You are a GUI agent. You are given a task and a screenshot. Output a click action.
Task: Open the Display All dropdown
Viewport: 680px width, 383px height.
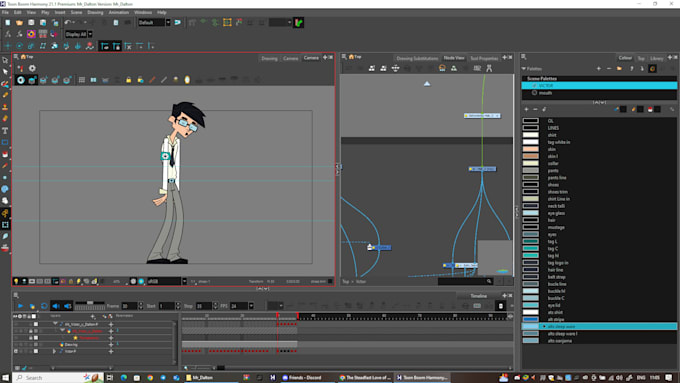point(90,34)
